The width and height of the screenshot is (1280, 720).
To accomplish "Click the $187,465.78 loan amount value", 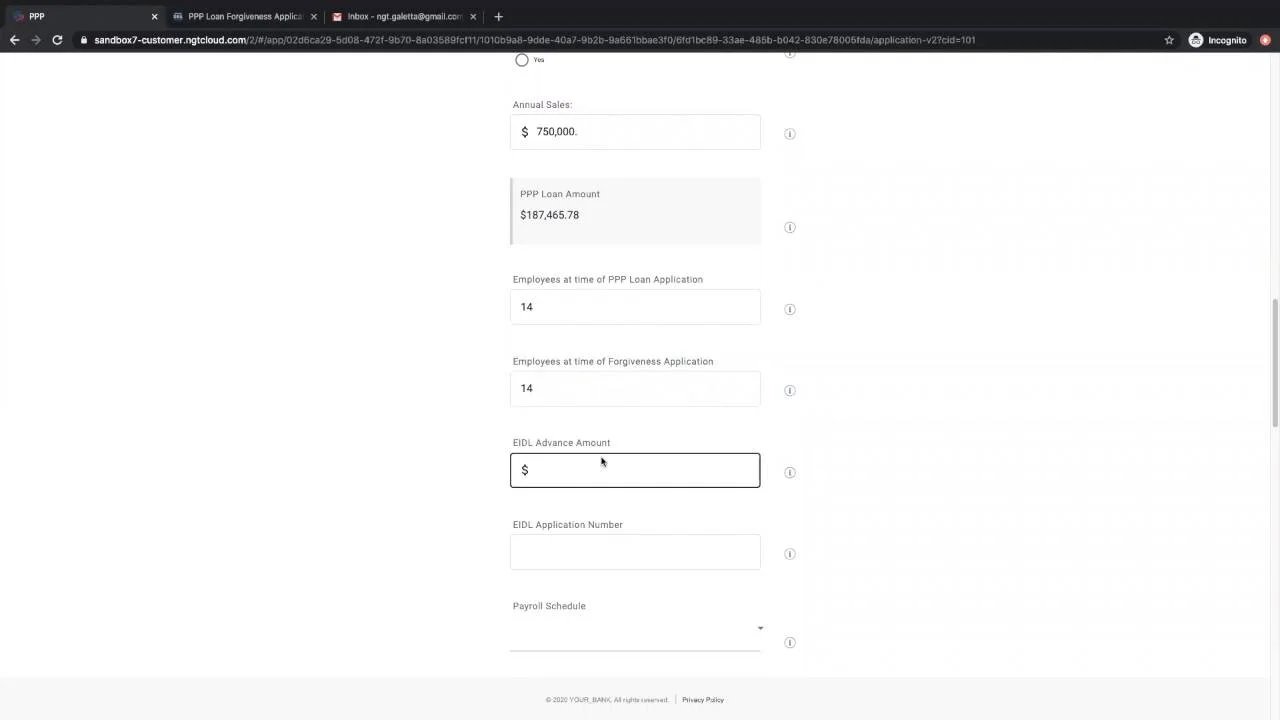I will point(549,215).
